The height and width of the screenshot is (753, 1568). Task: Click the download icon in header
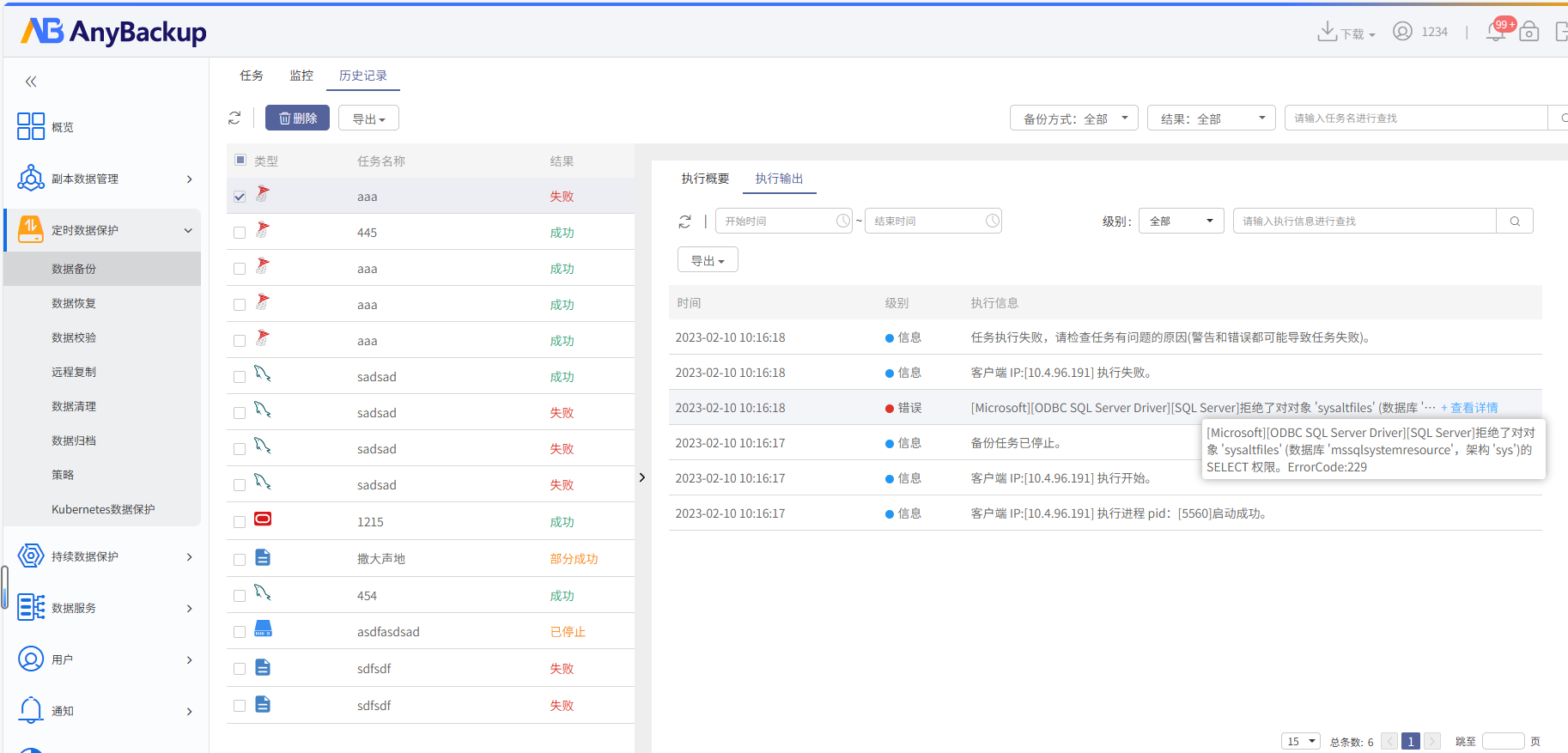coord(1328,32)
